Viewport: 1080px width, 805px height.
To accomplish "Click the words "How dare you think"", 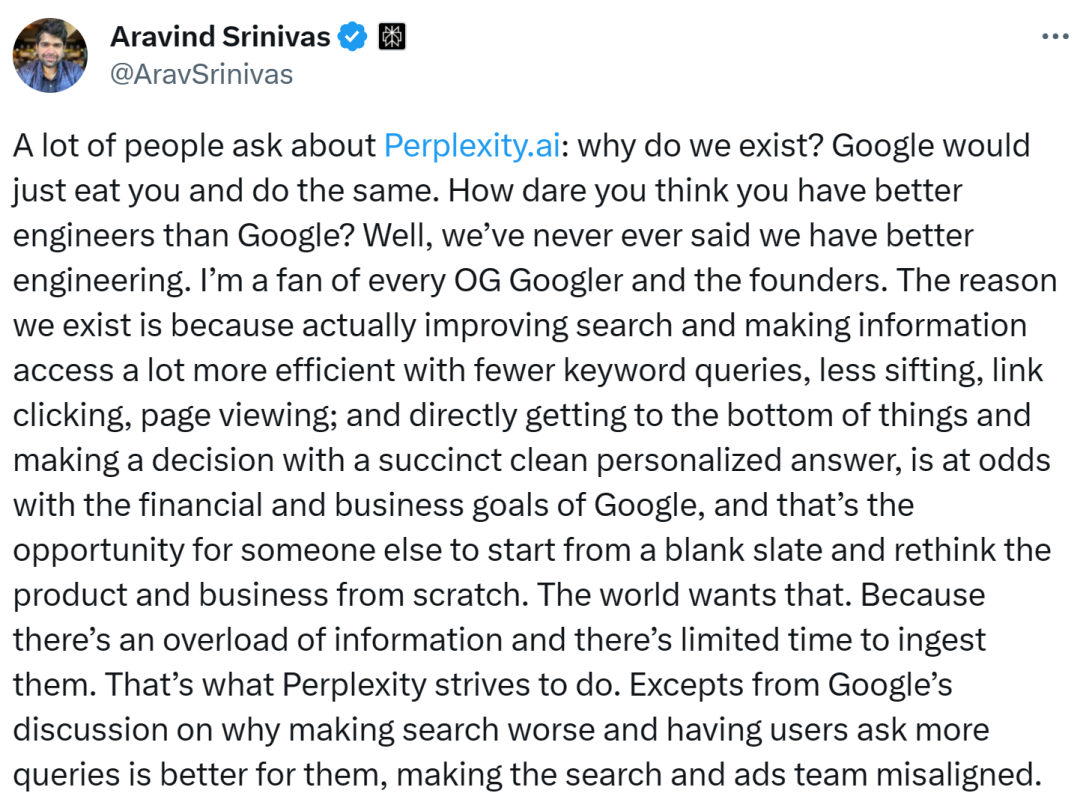I will pyautogui.click(x=537, y=191).
